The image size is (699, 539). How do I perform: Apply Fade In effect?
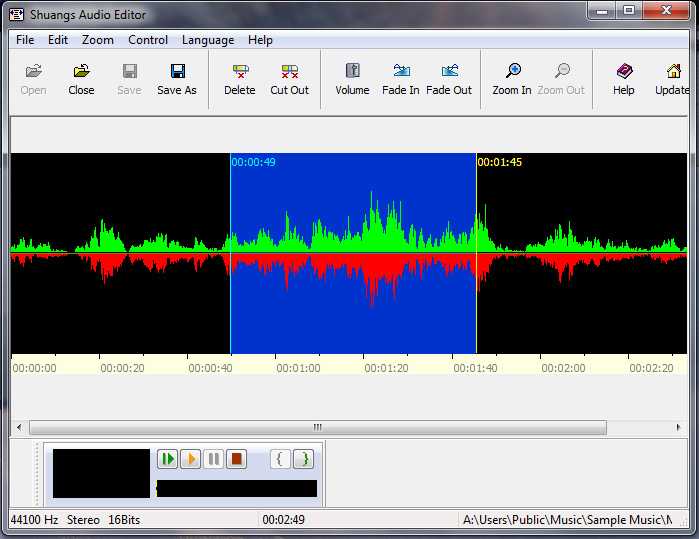(401, 79)
